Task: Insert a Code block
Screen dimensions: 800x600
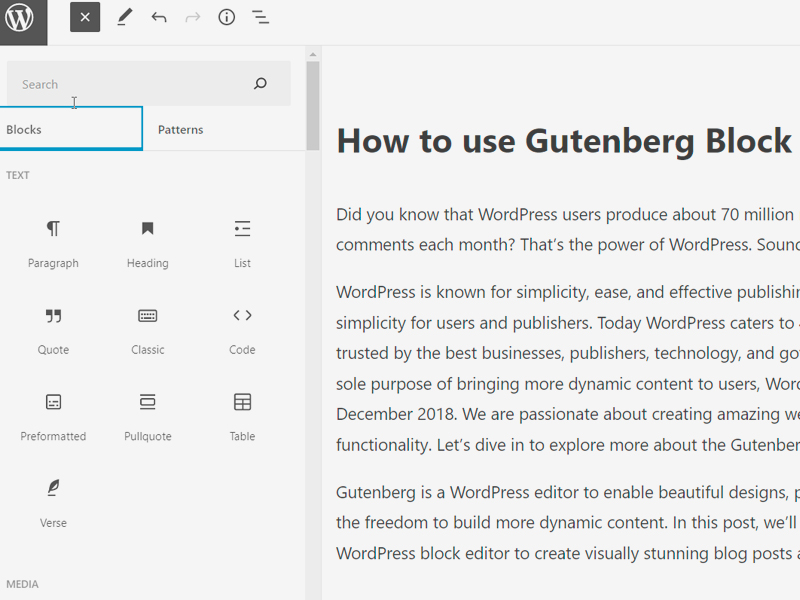Action: 242,330
